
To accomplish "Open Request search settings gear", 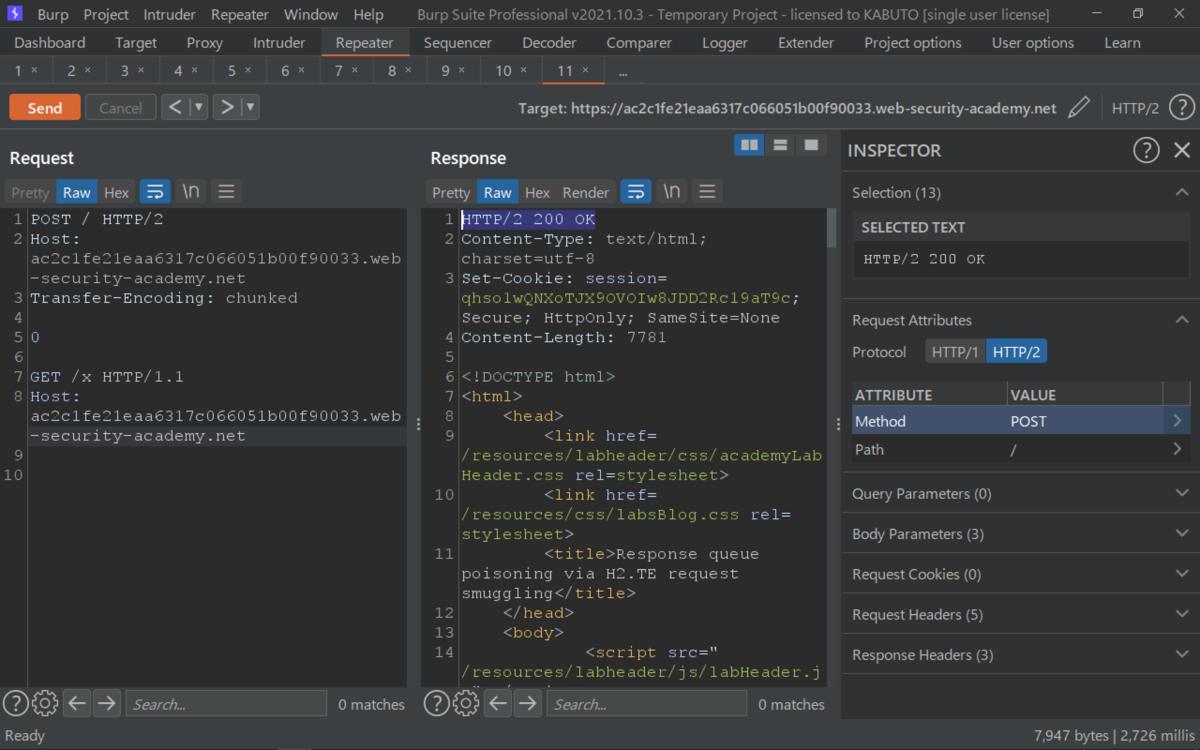I will tap(45, 704).
